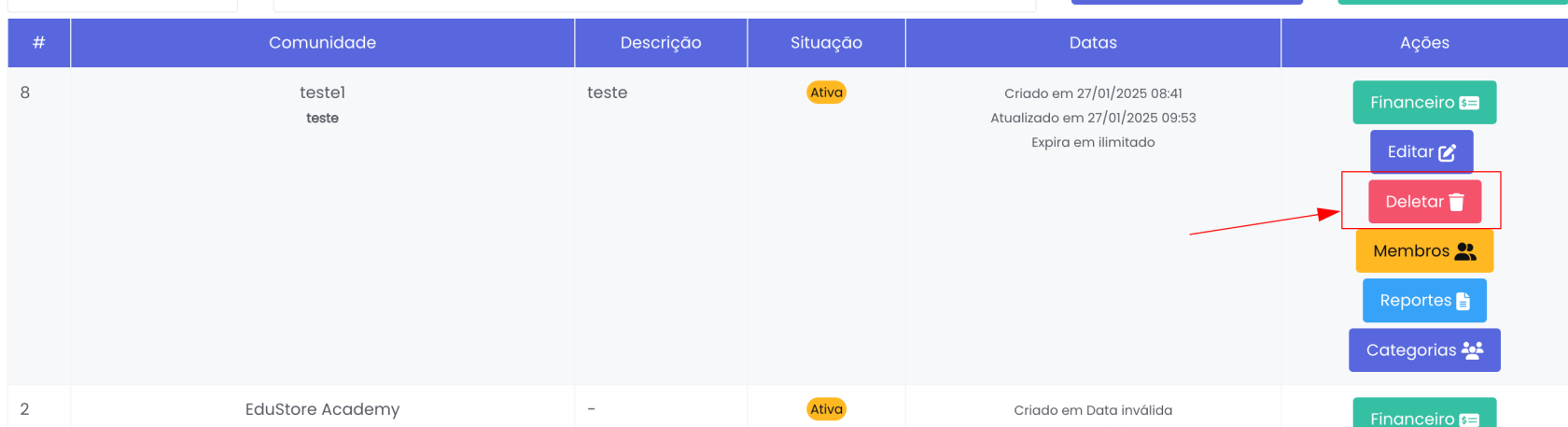Select the Datas column header

1093,43
